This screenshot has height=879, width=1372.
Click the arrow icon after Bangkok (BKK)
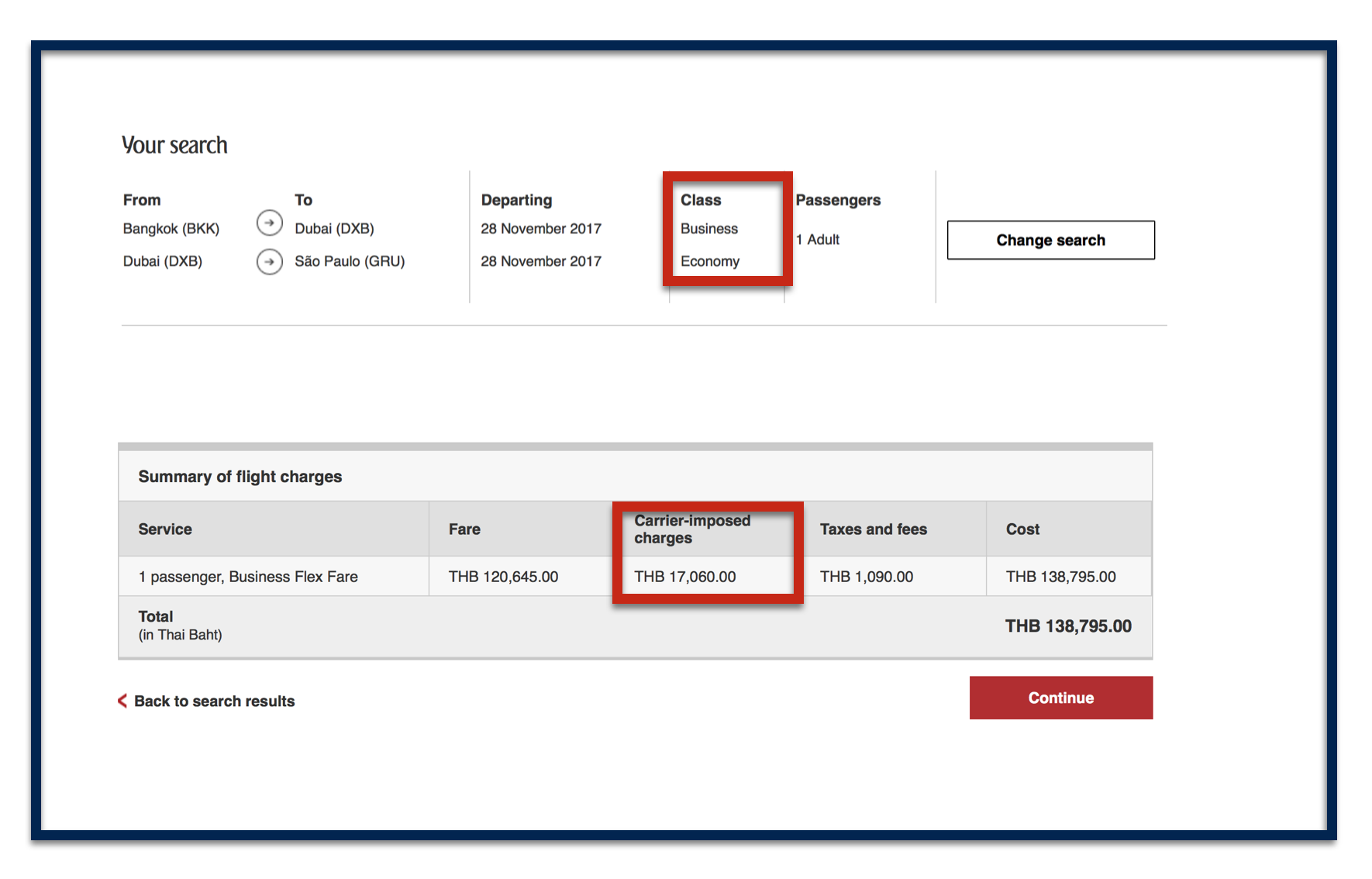(269, 223)
